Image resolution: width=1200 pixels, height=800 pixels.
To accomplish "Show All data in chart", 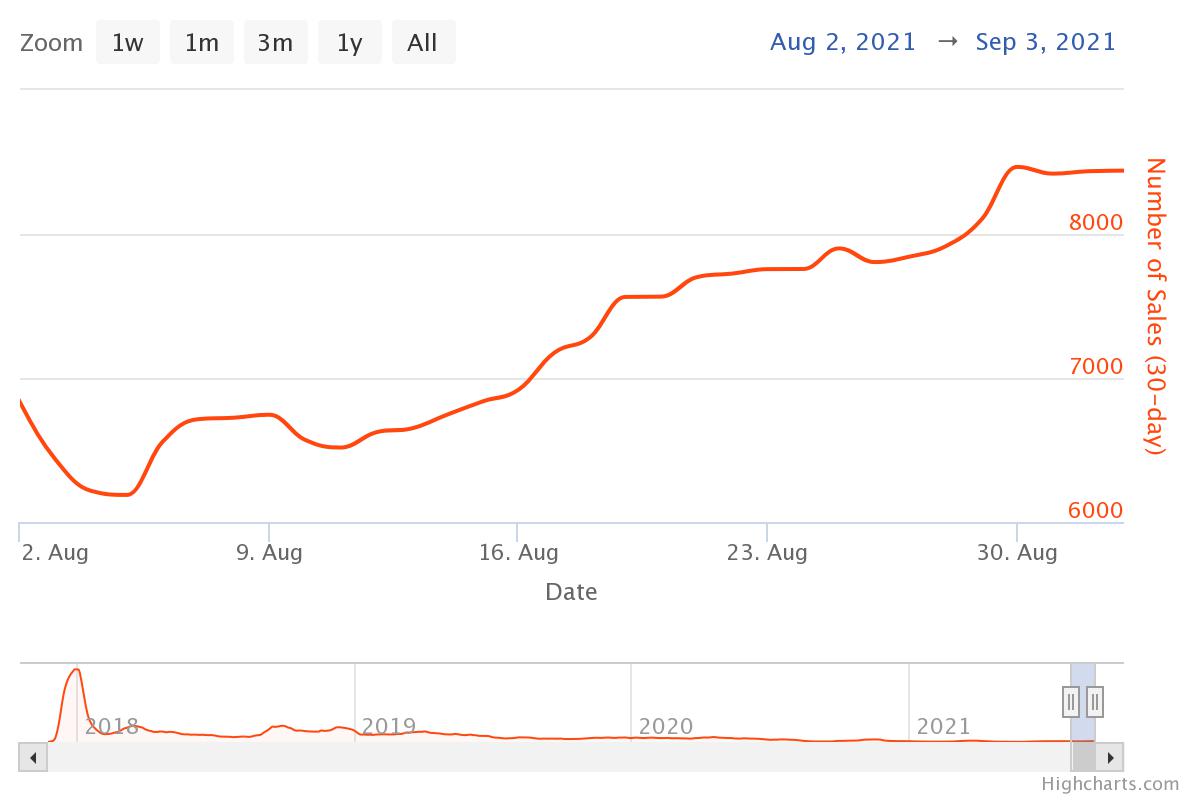I will (x=422, y=43).
